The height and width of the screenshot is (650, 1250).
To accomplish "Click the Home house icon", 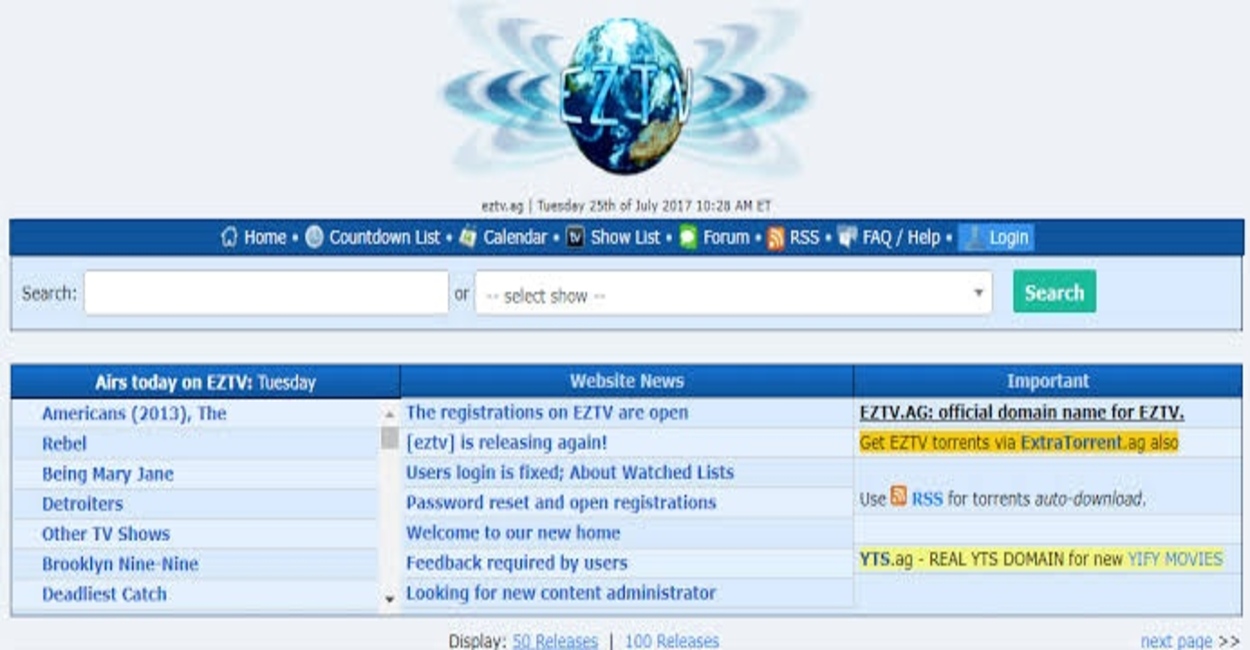I will click(229, 237).
